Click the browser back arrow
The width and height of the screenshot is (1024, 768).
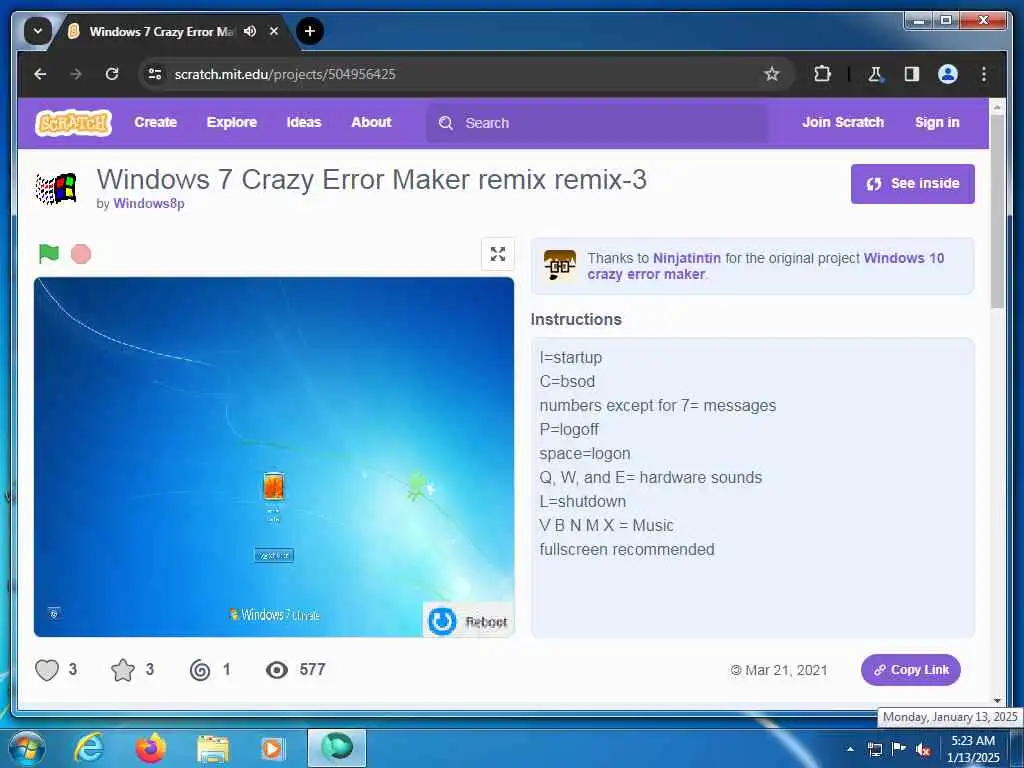[x=40, y=74]
